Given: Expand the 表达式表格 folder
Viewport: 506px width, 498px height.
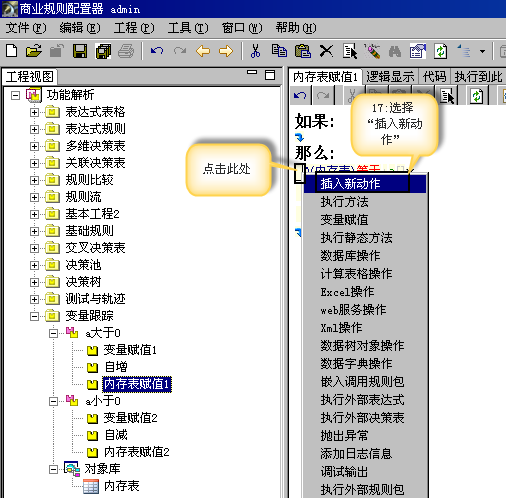Looking at the screenshot, I should (34, 112).
